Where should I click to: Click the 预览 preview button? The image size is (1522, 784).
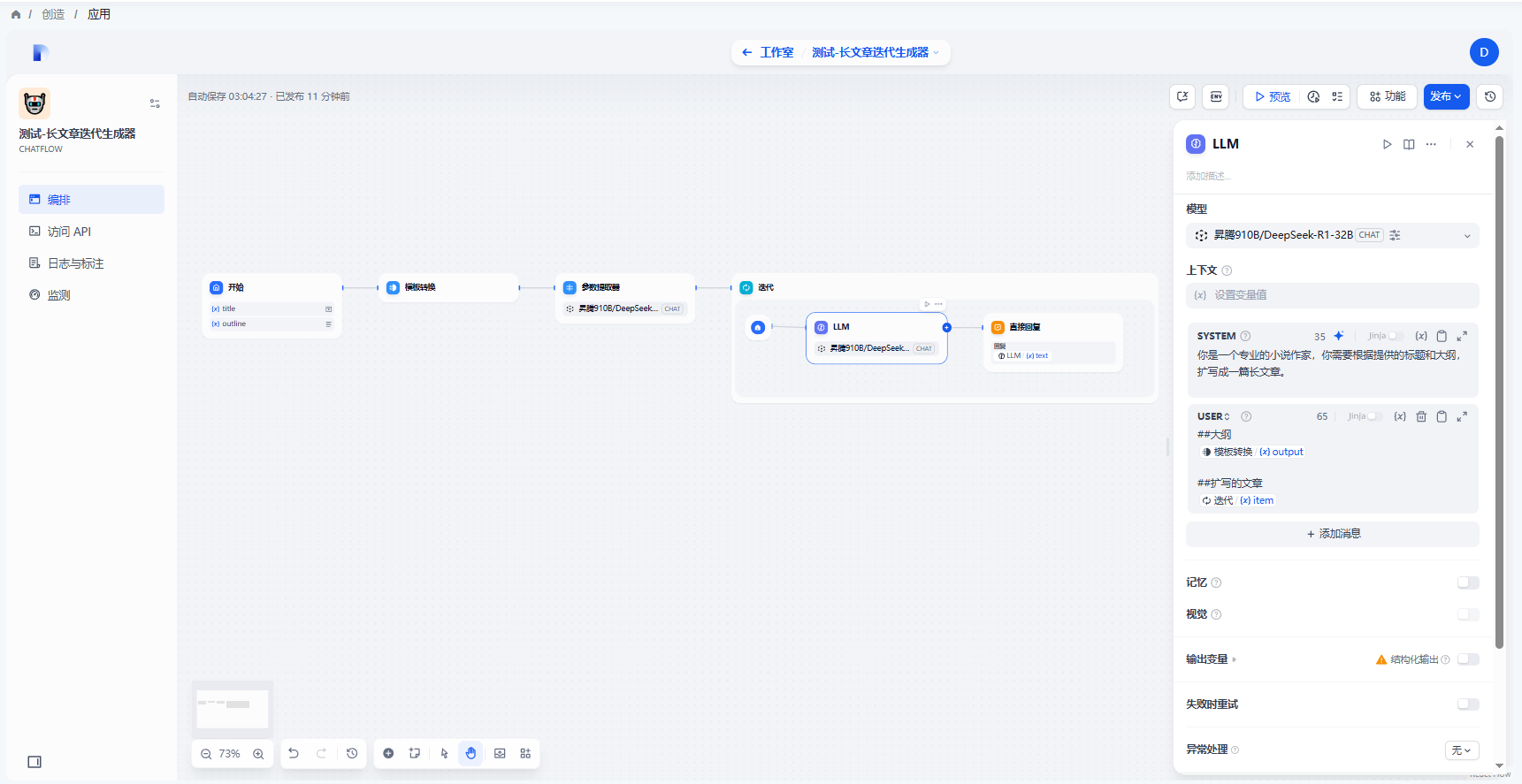pos(1272,96)
